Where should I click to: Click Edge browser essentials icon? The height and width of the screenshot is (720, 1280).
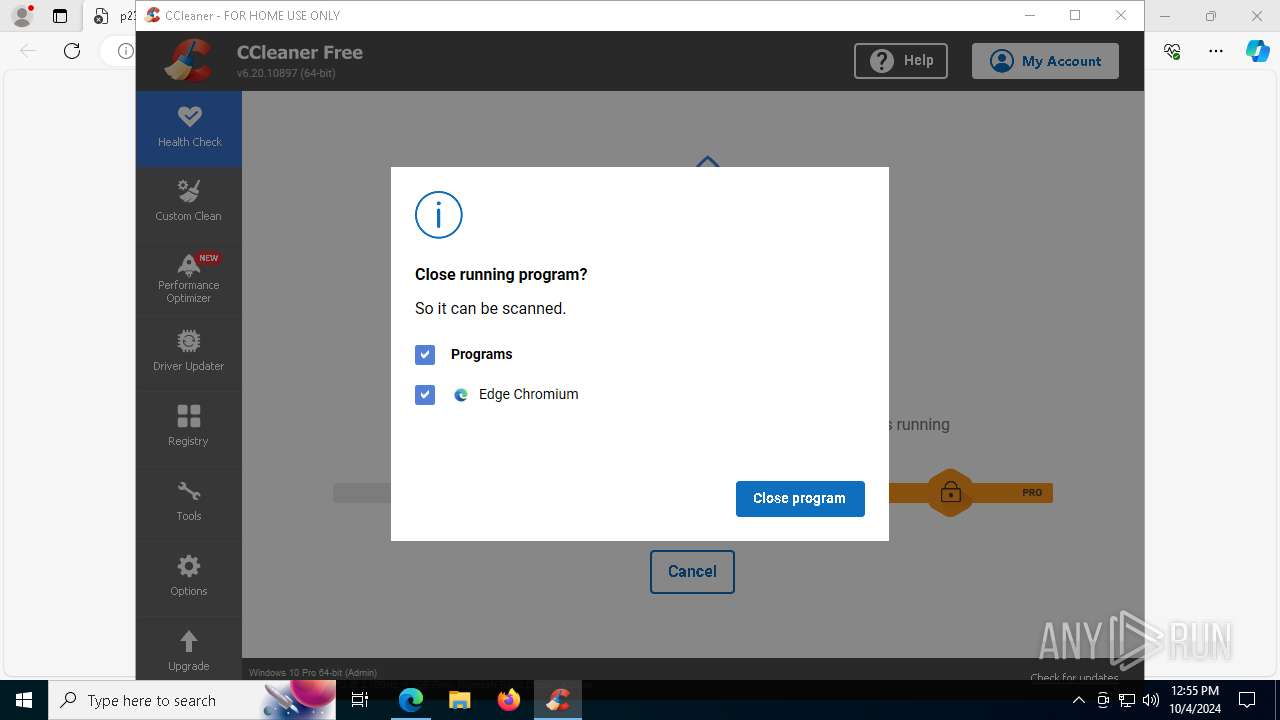tap(1172, 51)
